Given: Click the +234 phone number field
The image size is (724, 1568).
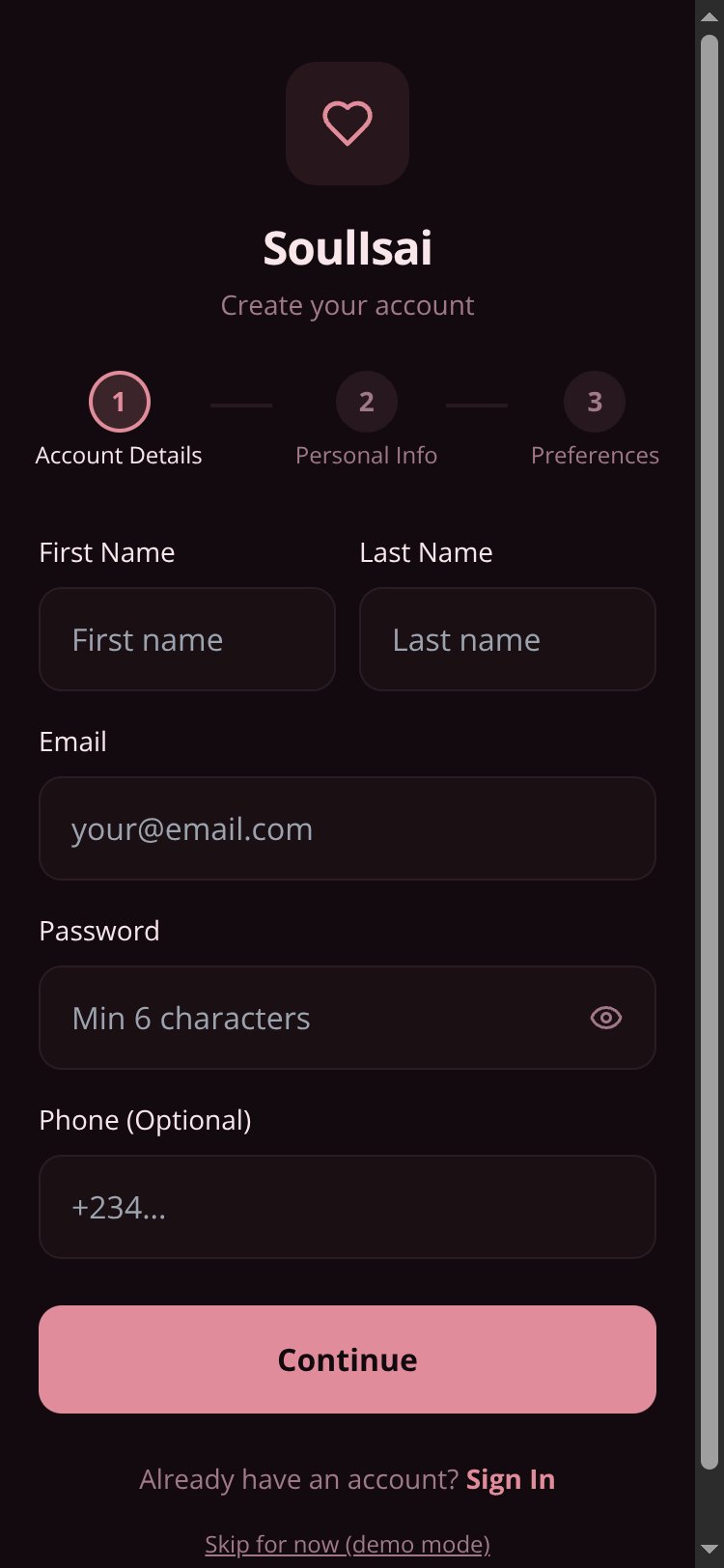Looking at the screenshot, I should click(x=348, y=1207).
